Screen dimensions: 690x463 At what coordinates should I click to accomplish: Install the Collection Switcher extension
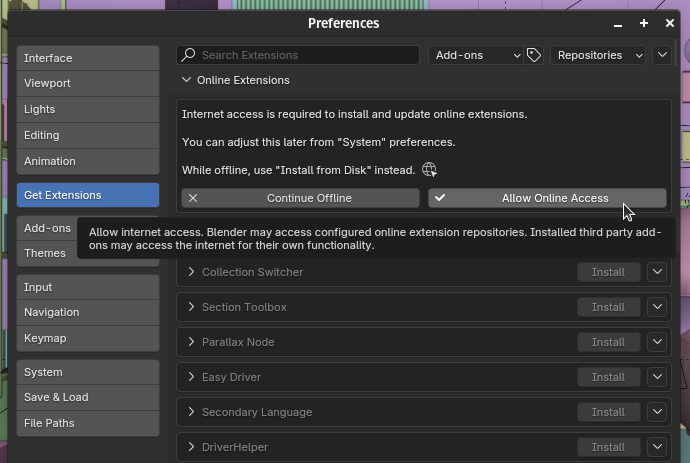pos(608,272)
